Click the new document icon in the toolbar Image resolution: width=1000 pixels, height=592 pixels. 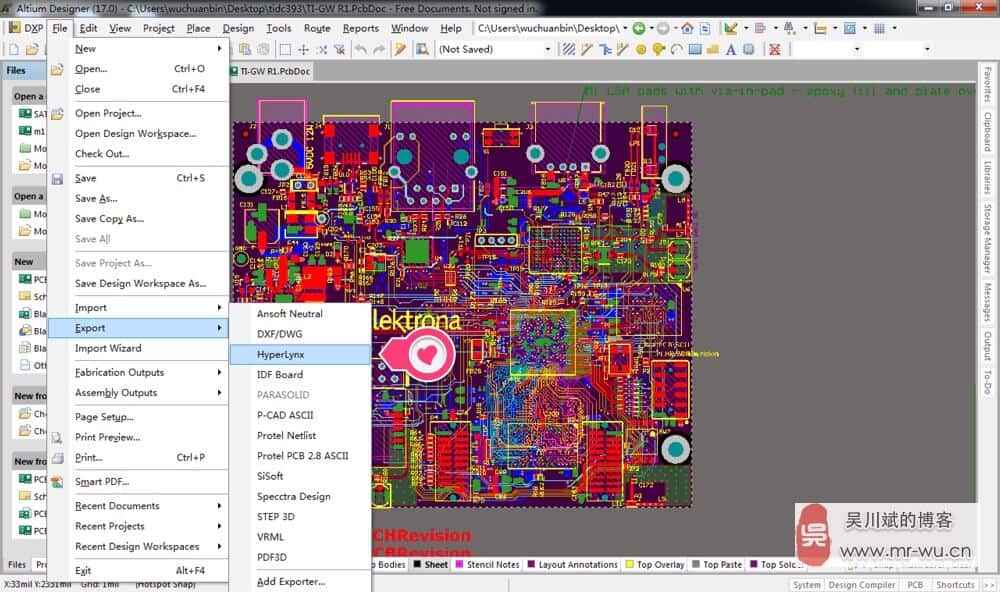pyautogui.click(x=13, y=49)
